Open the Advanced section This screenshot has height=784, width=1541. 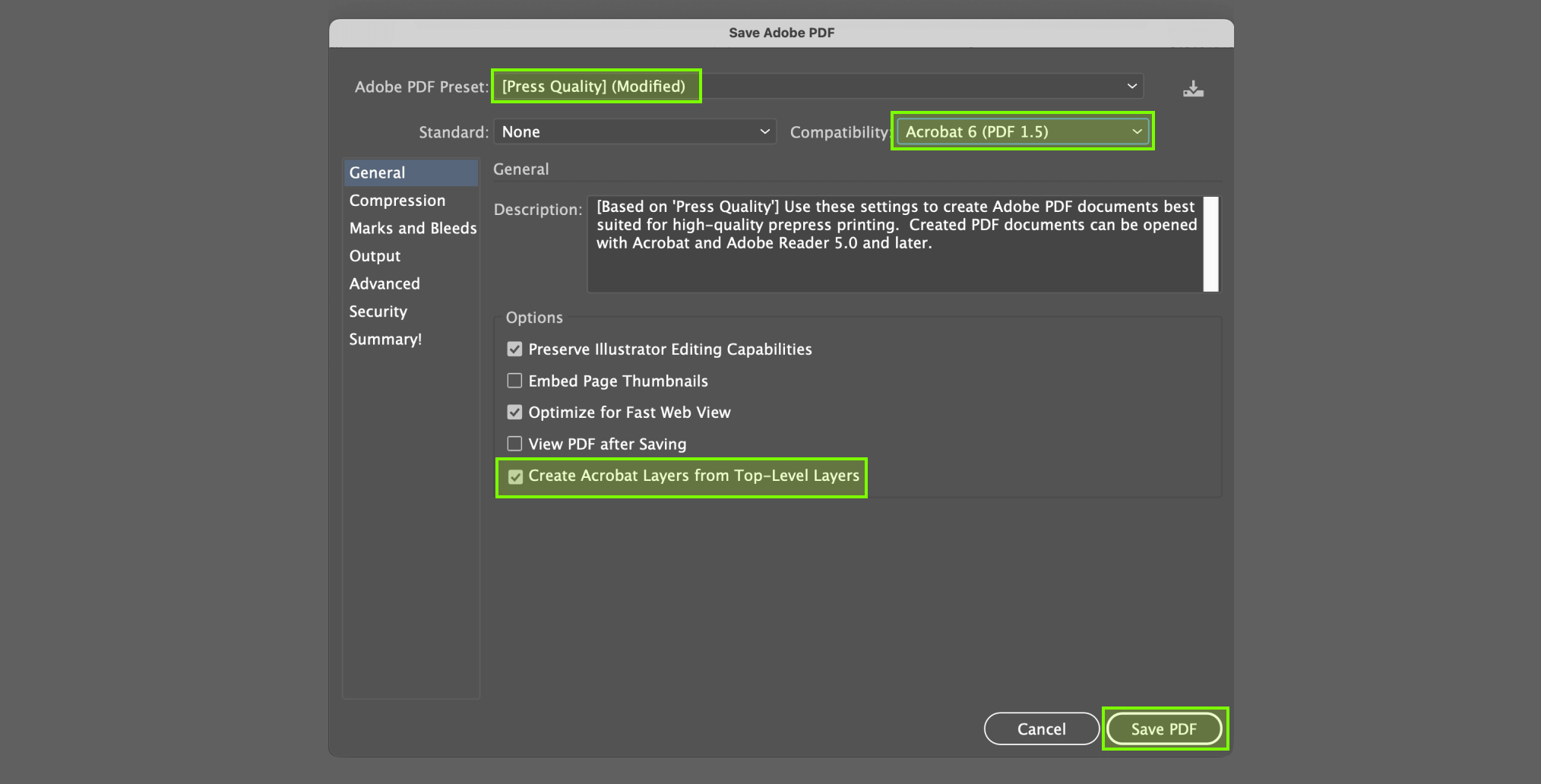[x=410, y=283]
